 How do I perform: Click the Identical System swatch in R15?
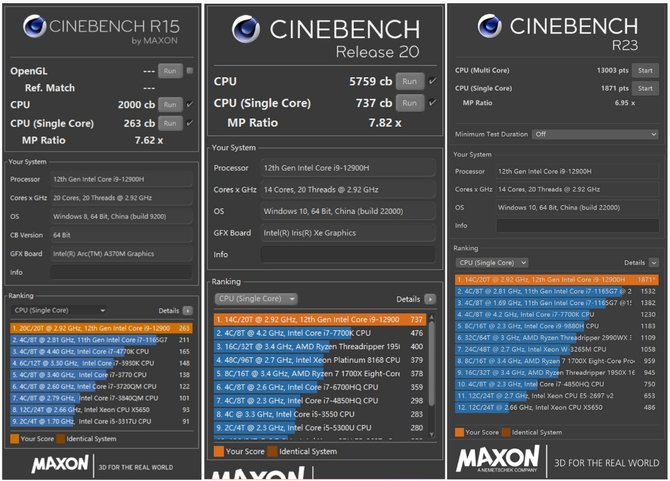point(60,439)
